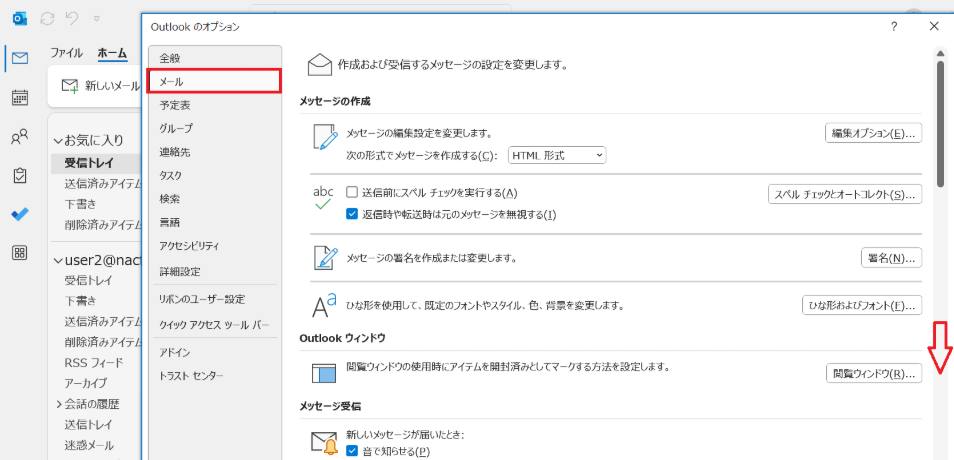954x460 pixels.
Task: Open the ファイル menu tab
Action: pyautogui.click(x=66, y=52)
